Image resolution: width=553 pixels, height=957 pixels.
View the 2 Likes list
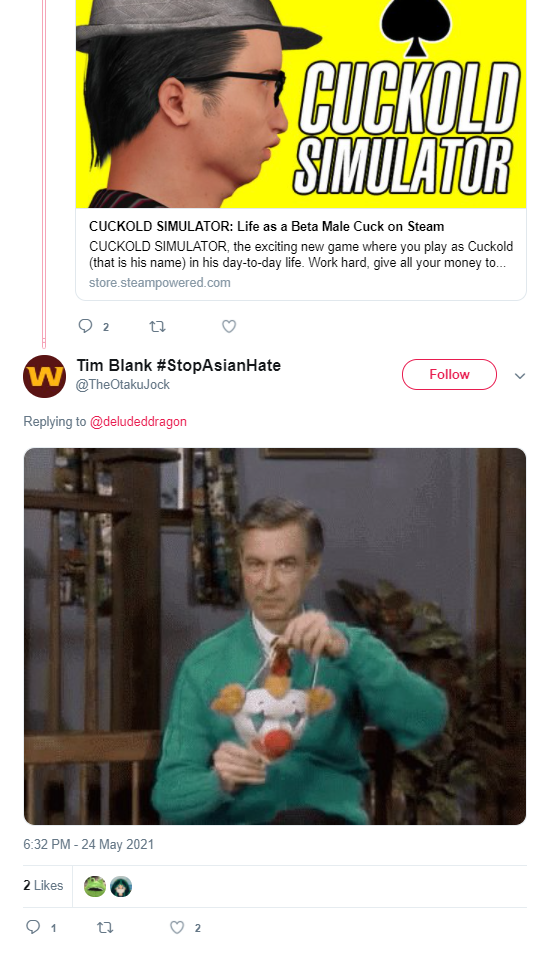tap(43, 885)
